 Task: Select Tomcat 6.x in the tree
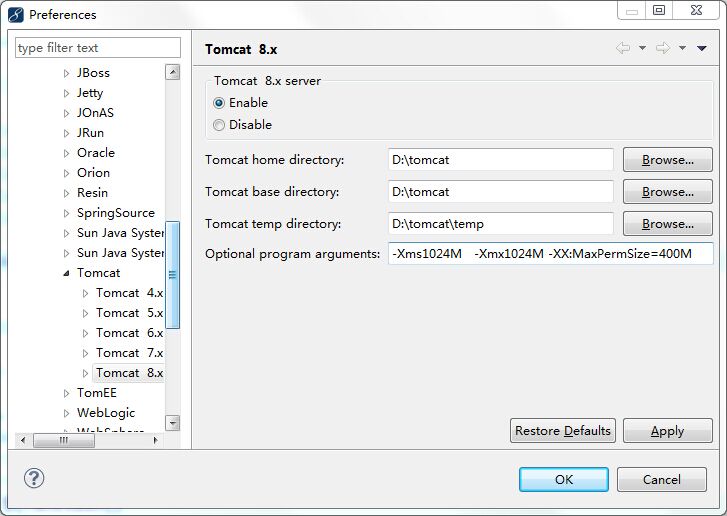coord(129,332)
